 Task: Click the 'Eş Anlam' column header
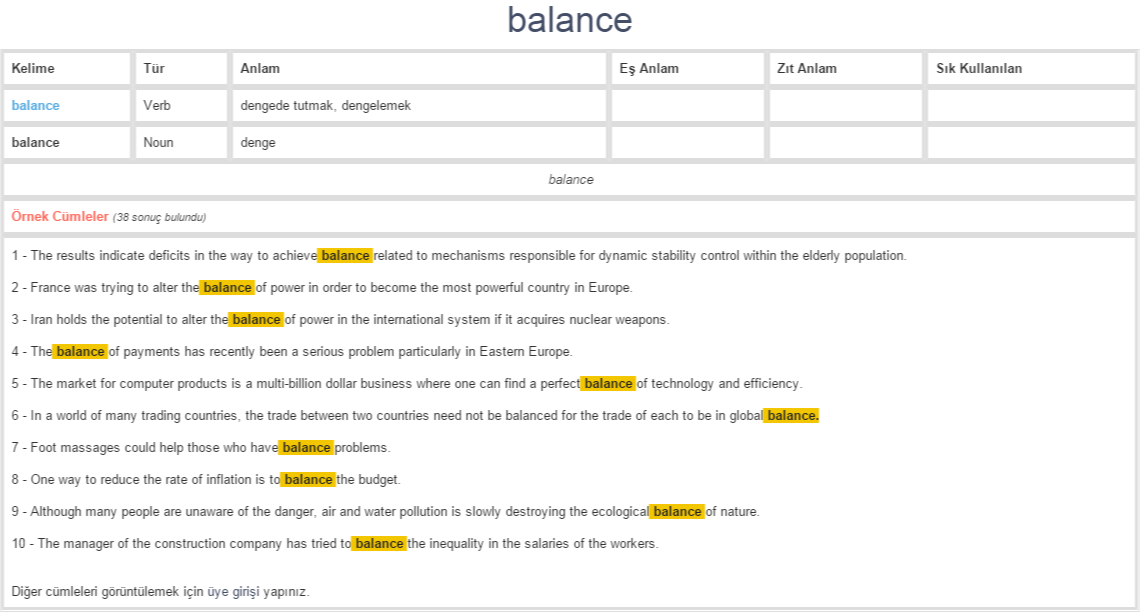coord(649,69)
